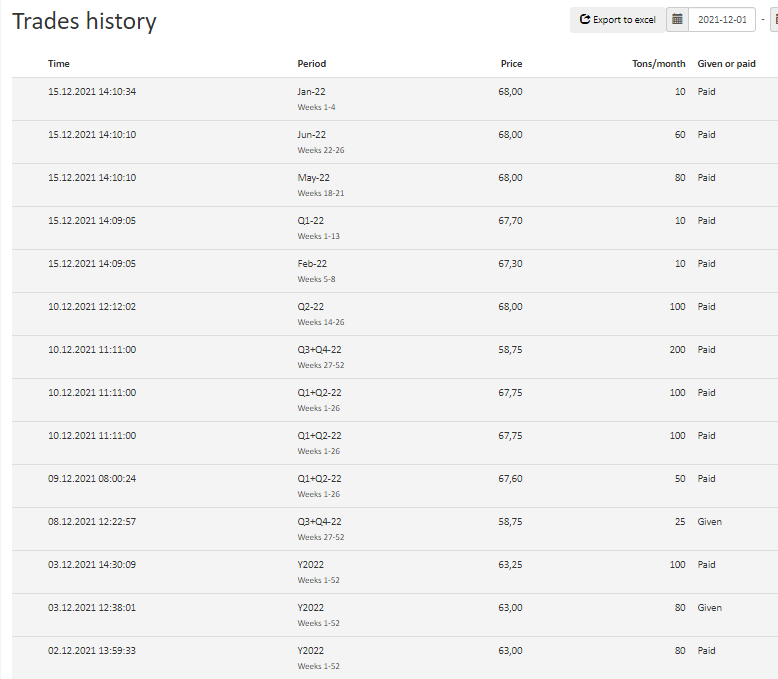The image size is (778, 679).
Task: Open the end date calendar icon
Action: click(775, 20)
